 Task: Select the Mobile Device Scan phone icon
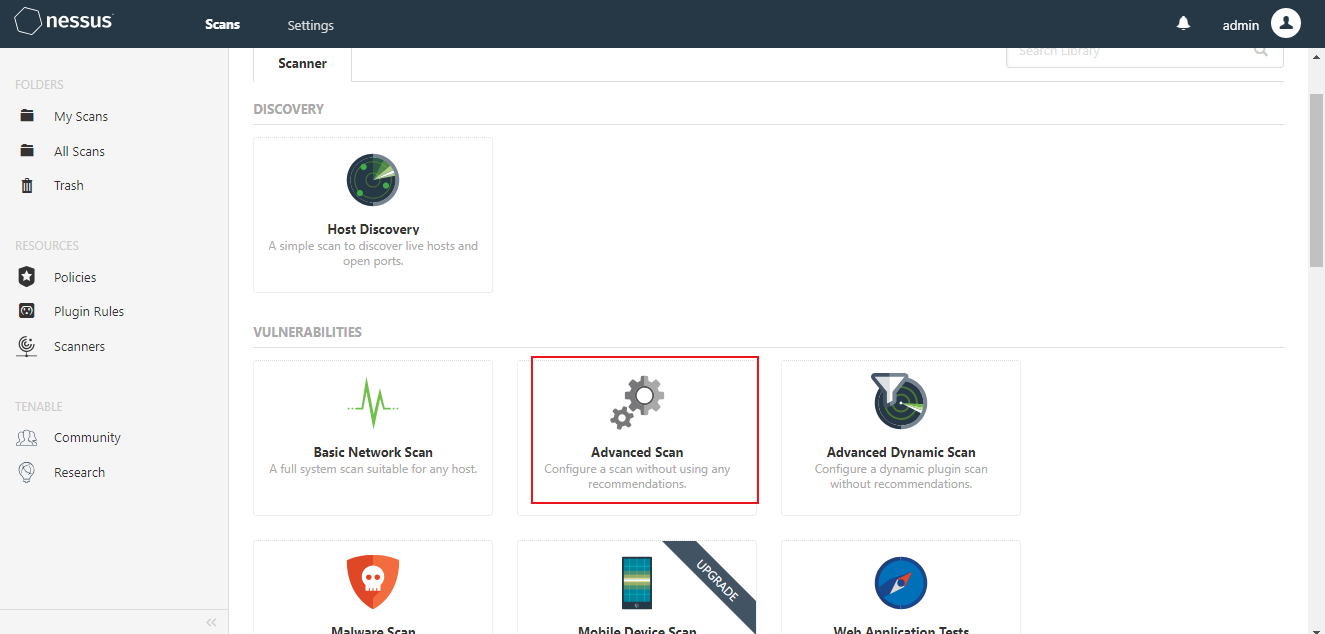(x=637, y=584)
